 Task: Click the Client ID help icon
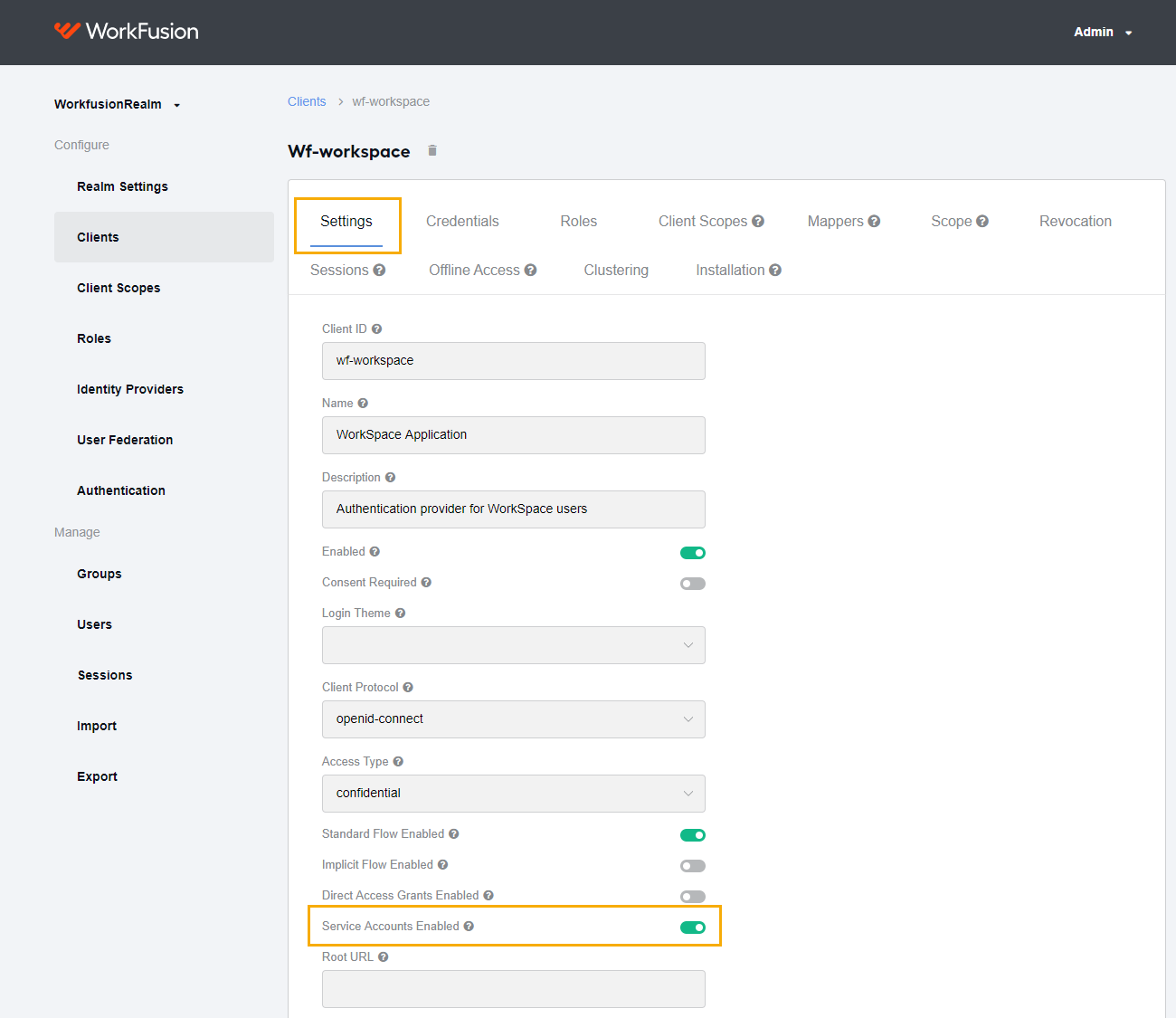pyautogui.click(x=376, y=329)
